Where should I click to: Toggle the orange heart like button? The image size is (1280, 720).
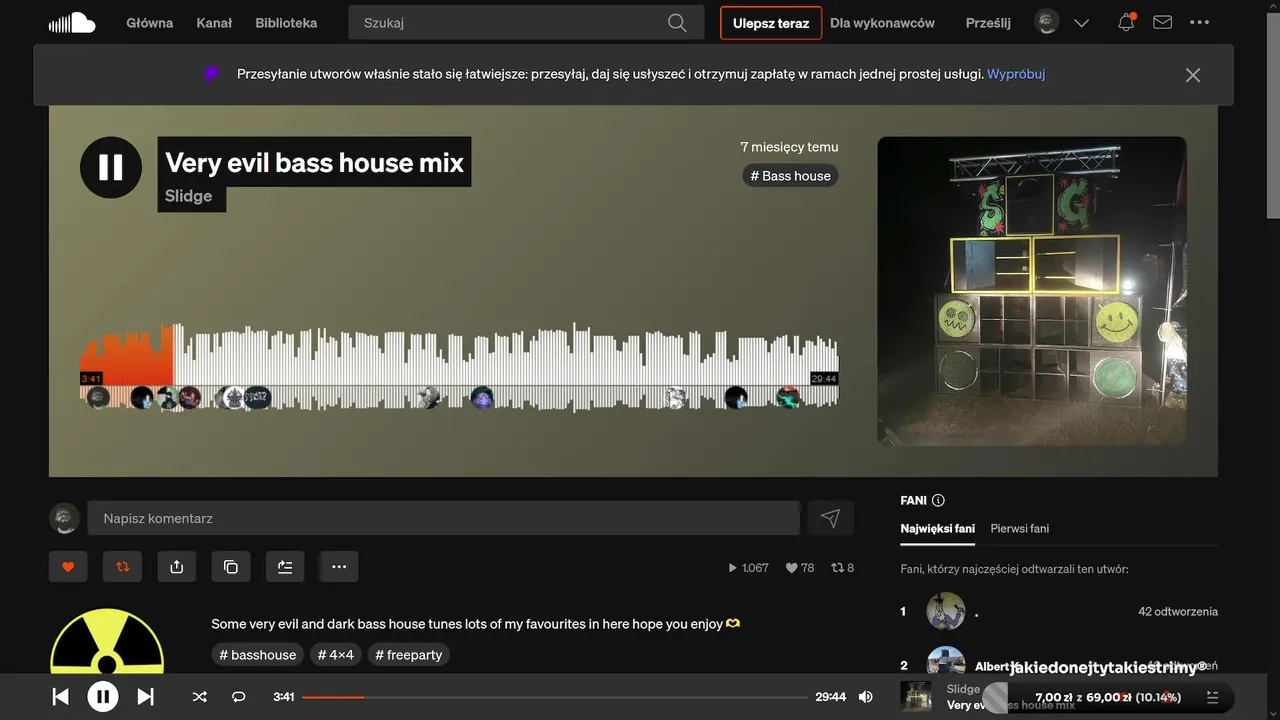coord(68,567)
